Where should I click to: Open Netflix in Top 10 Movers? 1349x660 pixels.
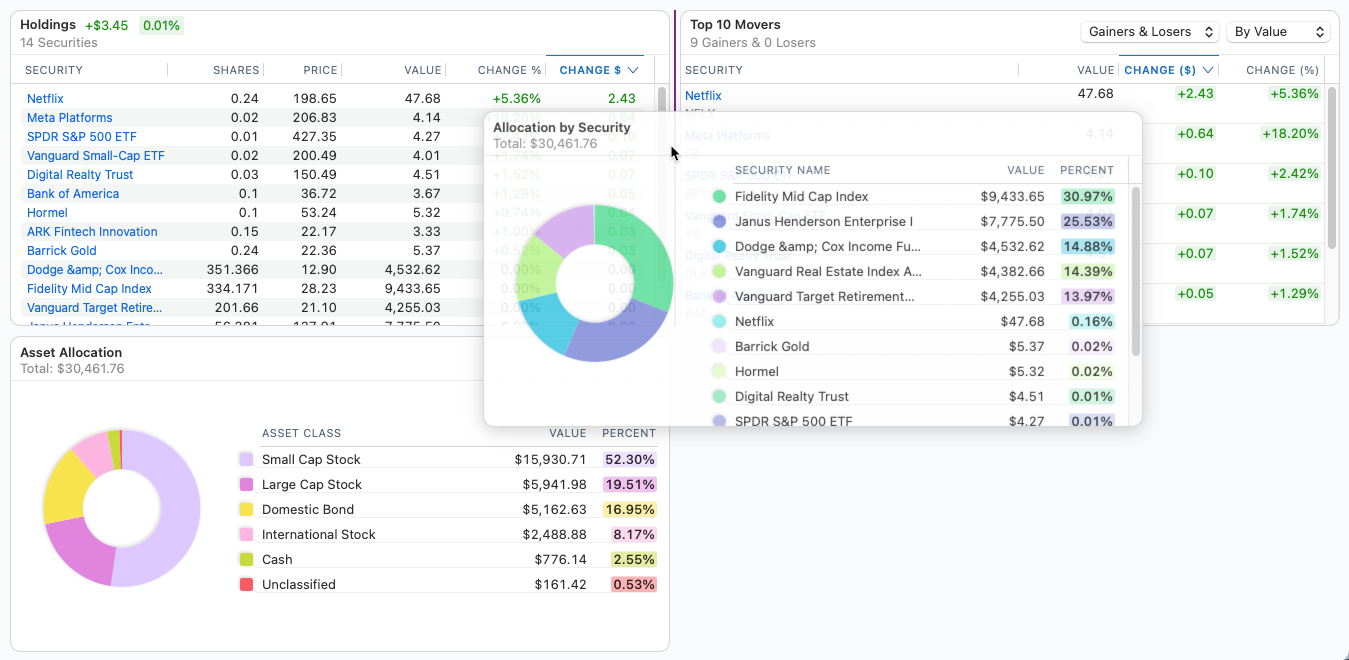click(x=703, y=96)
